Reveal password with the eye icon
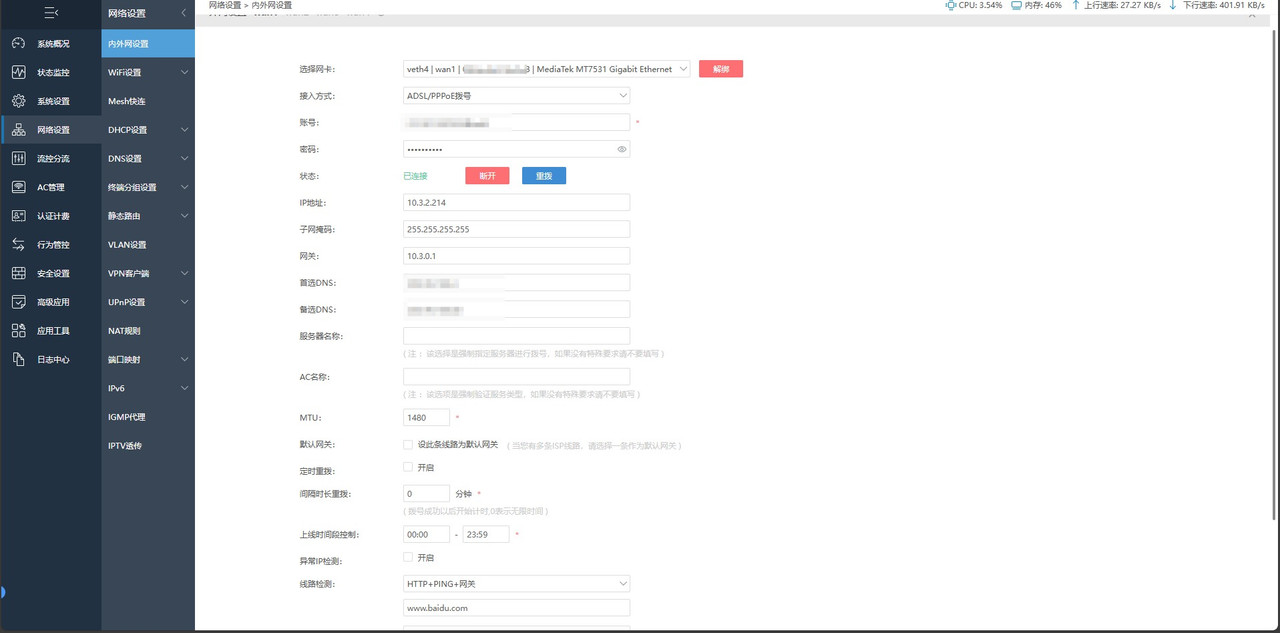Image resolution: width=1280 pixels, height=633 pixels. click(x=621, y=149)
